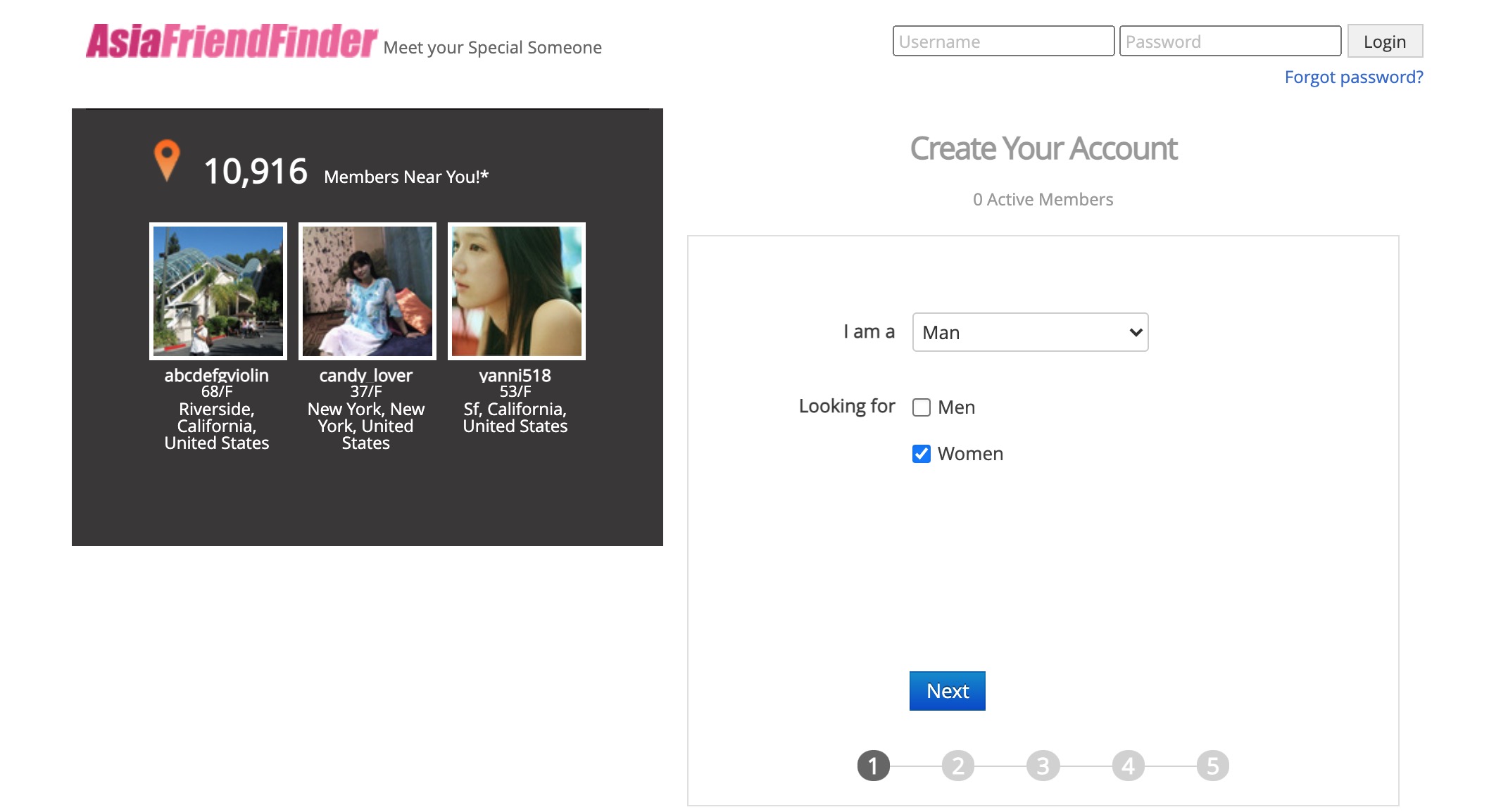Click 'Riverside, California, United States' location
This screenshot has height=812, width=1508.
[217, 426]
